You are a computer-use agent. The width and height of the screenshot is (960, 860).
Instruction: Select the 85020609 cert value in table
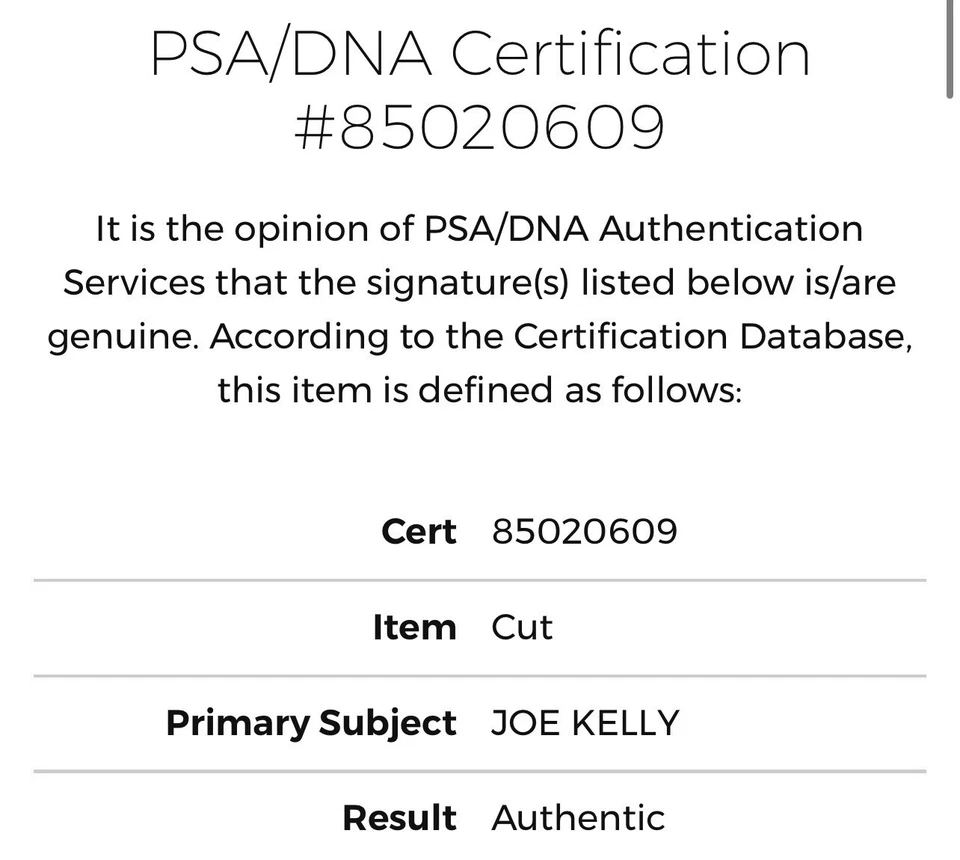(584, 531)
